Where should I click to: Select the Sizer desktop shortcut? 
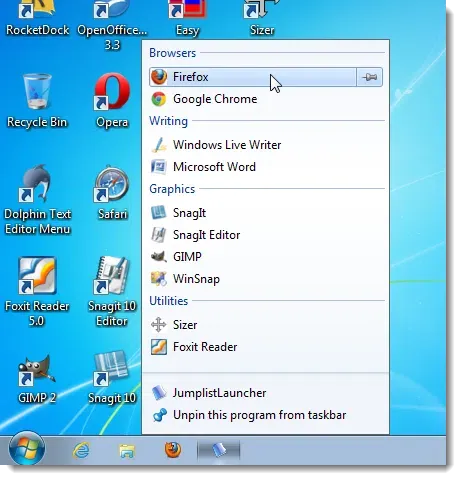pos(262,19)
